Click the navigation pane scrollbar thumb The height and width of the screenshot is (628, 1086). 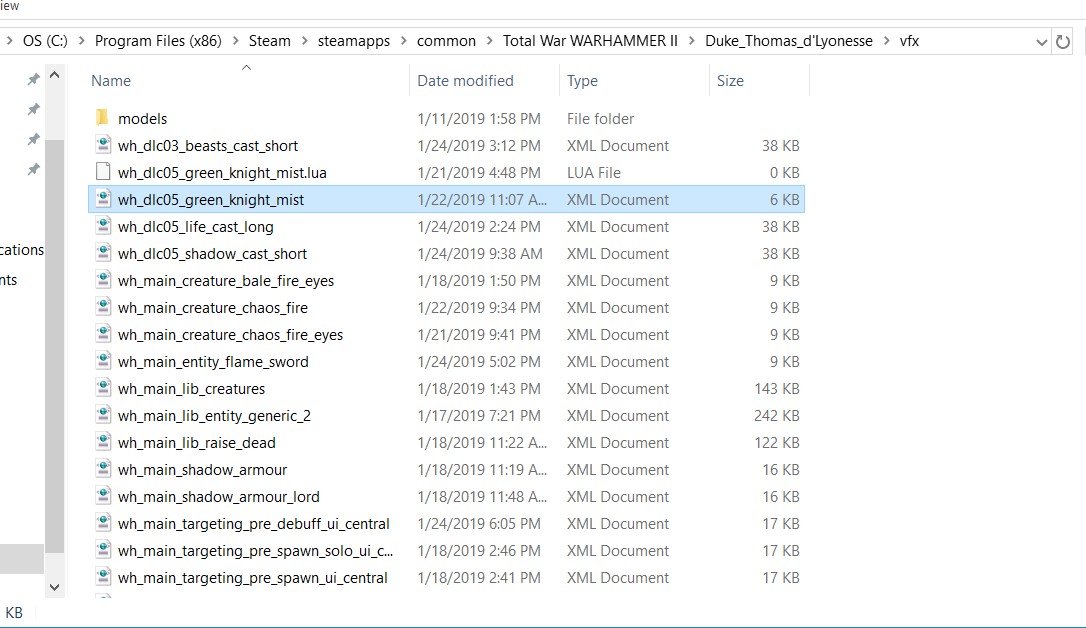coord(55,346)
